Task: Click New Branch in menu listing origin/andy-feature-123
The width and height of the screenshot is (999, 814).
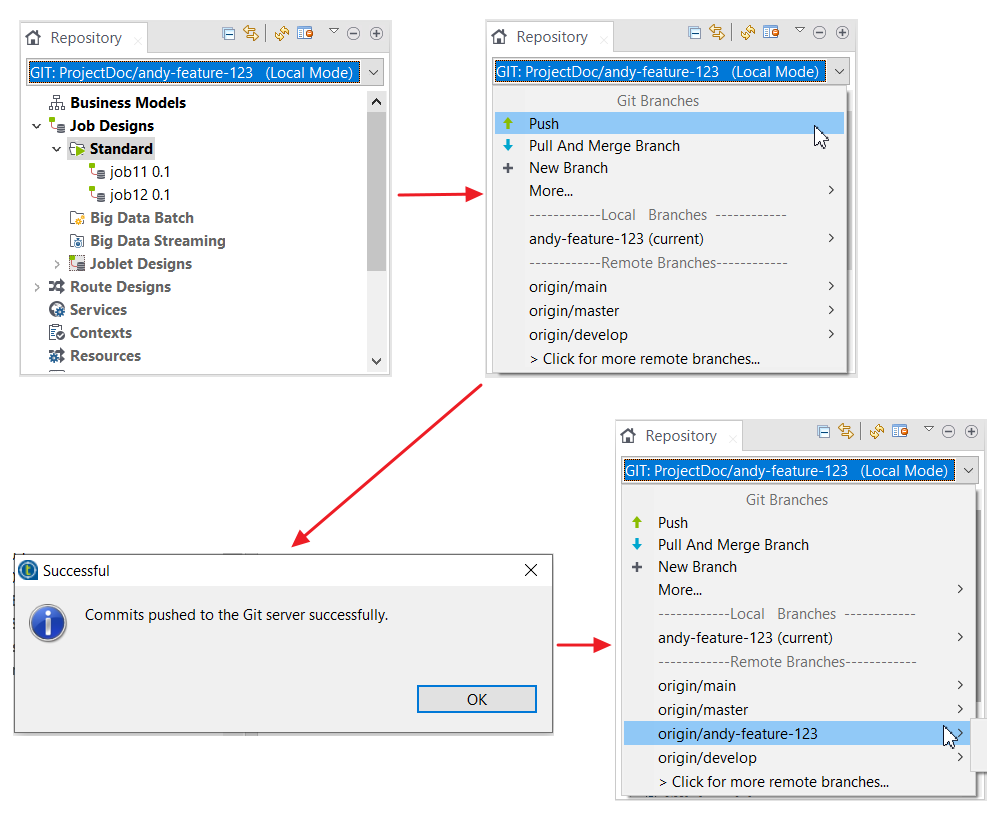Action: point(697,567)
